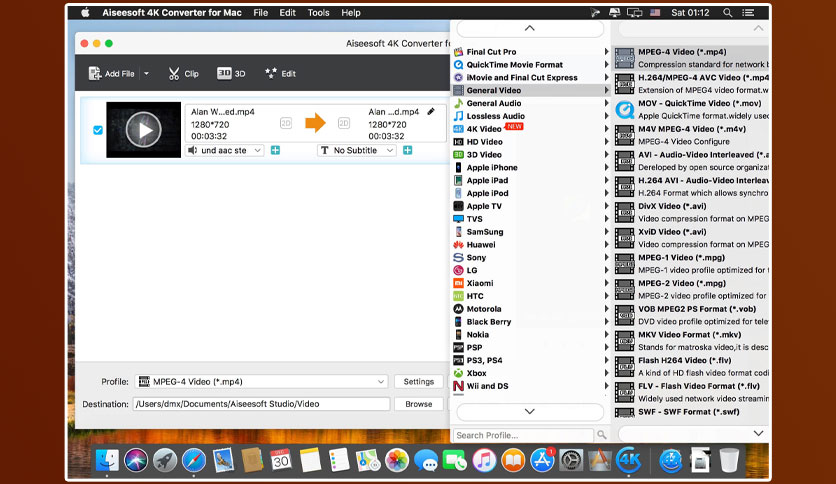This screenshot has height=484, width=836.
Task: Click the output 2D mode icon
Action: point(344,123)
